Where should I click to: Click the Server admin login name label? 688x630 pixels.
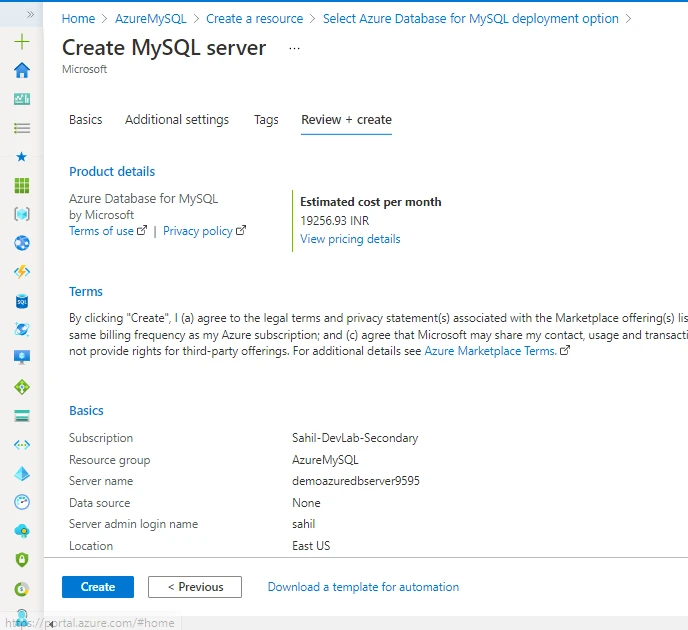pos(133,524)
